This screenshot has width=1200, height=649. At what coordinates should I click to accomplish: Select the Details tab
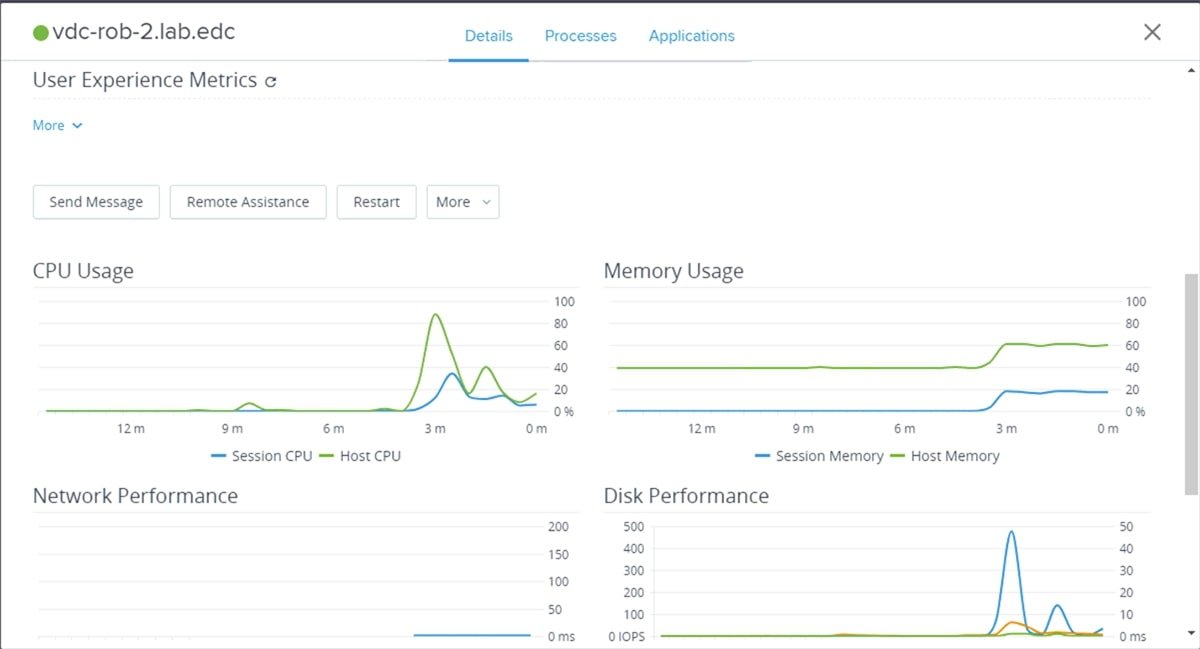489,35
